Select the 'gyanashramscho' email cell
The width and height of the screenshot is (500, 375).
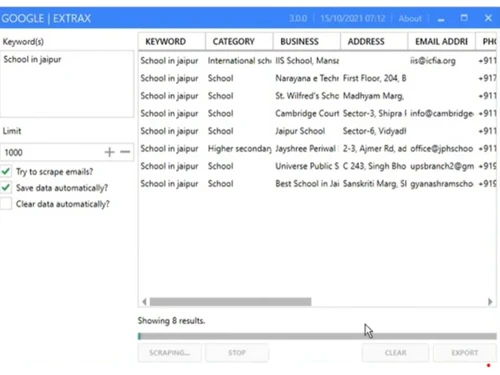pyautogui.click(x=441, y=184)
